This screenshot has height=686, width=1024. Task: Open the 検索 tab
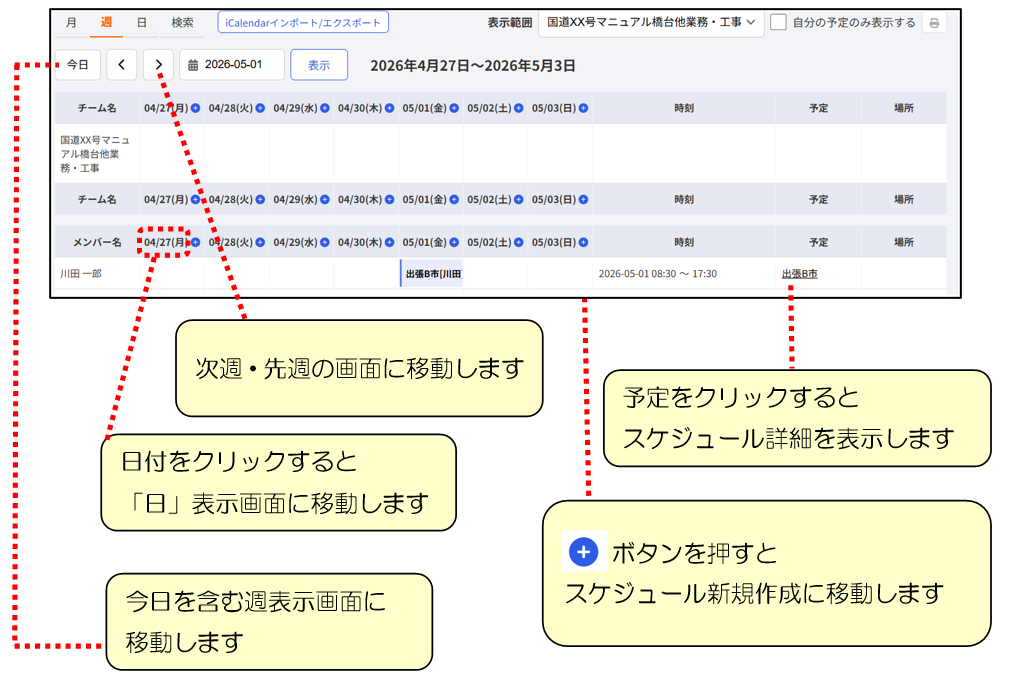pos(182,23)
